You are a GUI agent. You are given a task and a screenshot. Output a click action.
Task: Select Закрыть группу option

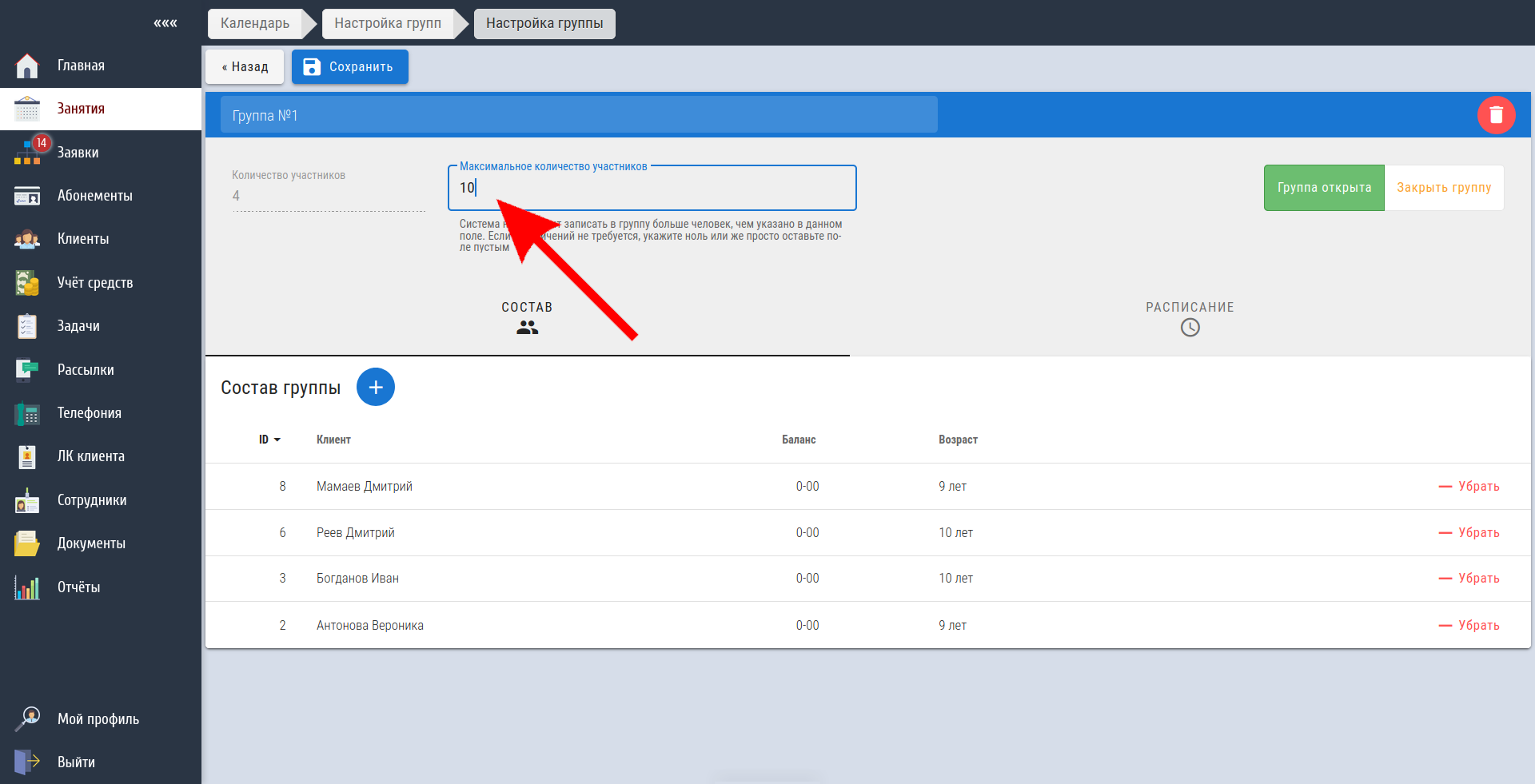click(x=1444, y=188)
